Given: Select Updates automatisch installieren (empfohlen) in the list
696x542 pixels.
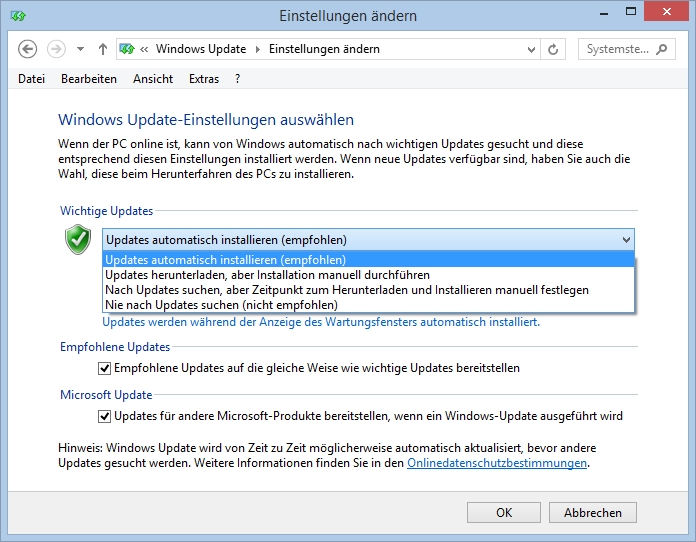Looking at the screenshot, I should [368, 260].
